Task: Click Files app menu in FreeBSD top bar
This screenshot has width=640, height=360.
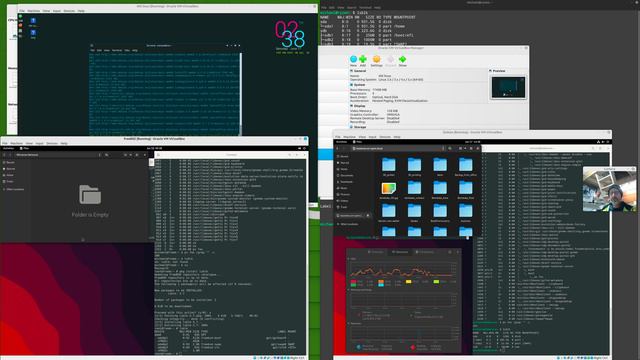Action: 24,148
